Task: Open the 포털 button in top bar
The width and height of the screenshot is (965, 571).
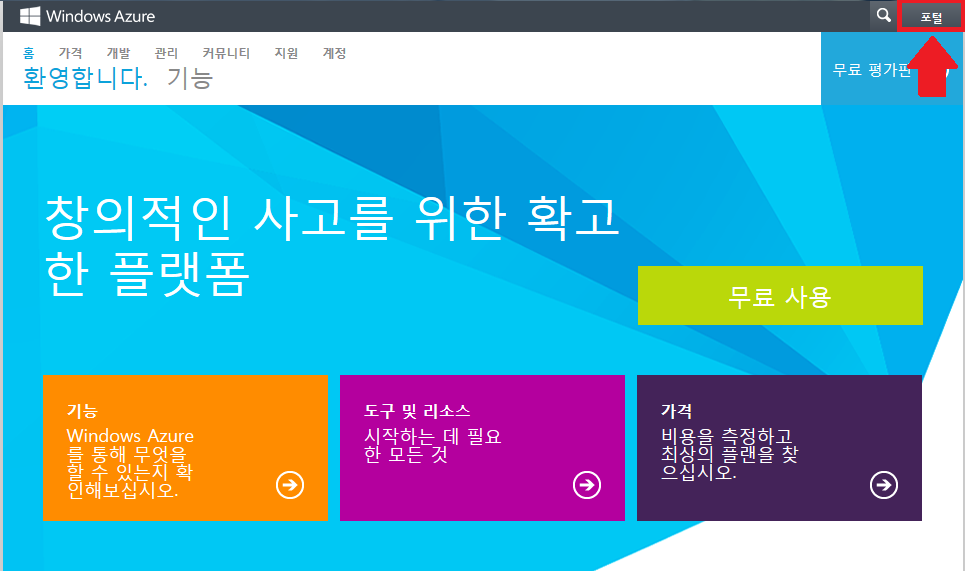Action: 931,17
